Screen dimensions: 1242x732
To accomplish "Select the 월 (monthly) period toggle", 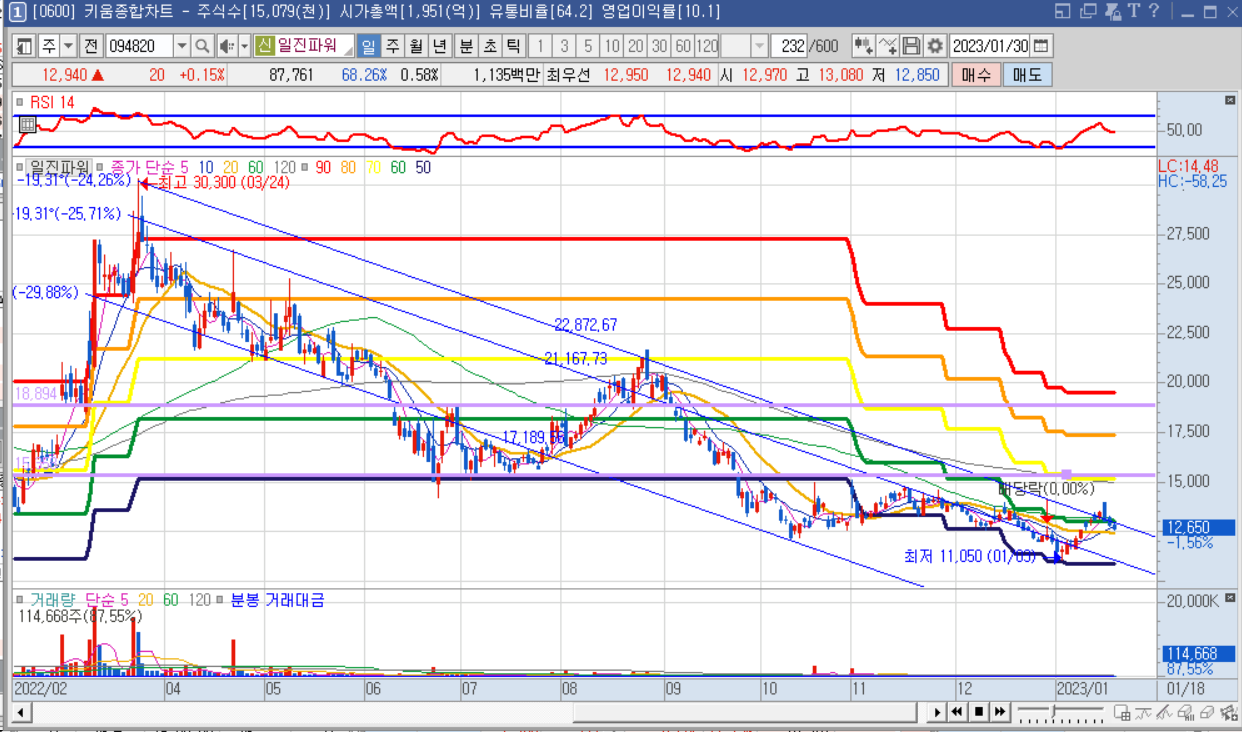I will (x=415, y=46).
